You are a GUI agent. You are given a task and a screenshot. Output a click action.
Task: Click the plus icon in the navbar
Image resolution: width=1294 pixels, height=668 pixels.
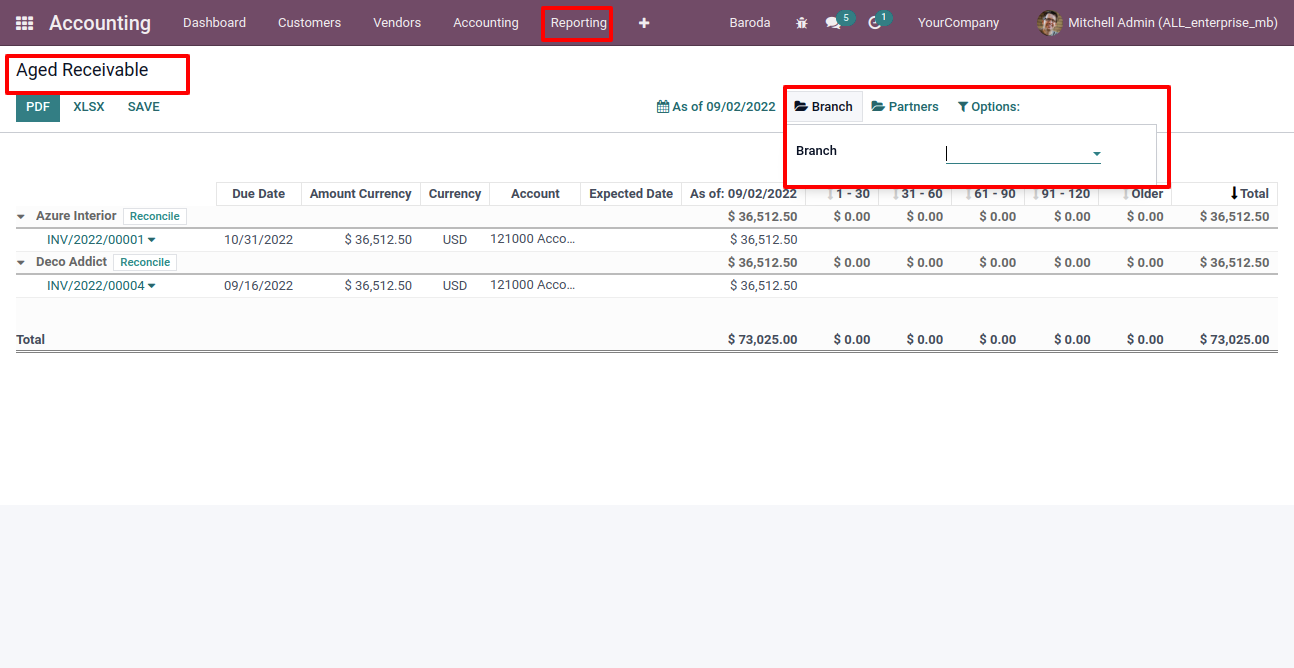(644, 23)
